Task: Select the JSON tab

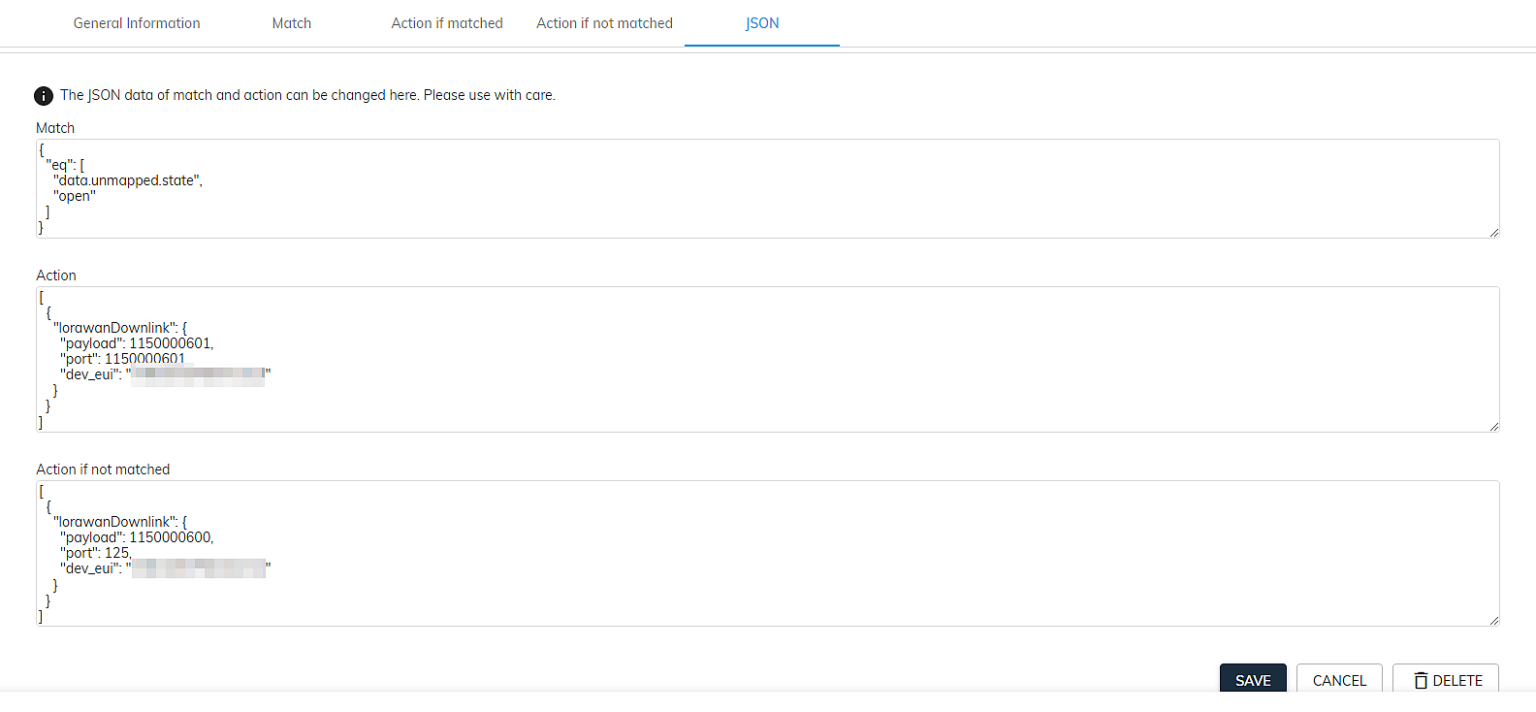Action: (x=762, y=23)
